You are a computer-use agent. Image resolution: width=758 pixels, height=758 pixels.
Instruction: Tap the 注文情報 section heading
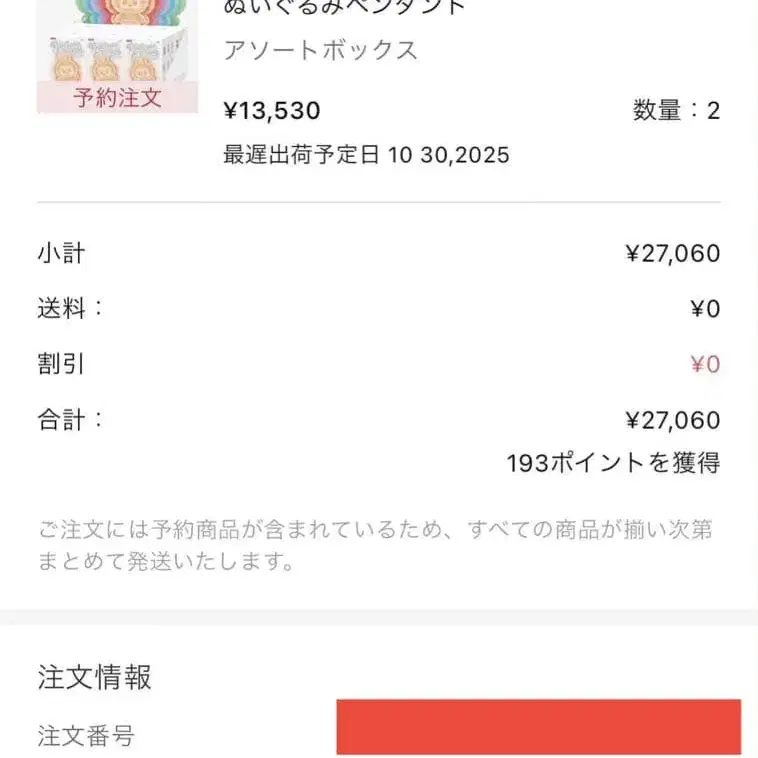(x=95, y=677)
